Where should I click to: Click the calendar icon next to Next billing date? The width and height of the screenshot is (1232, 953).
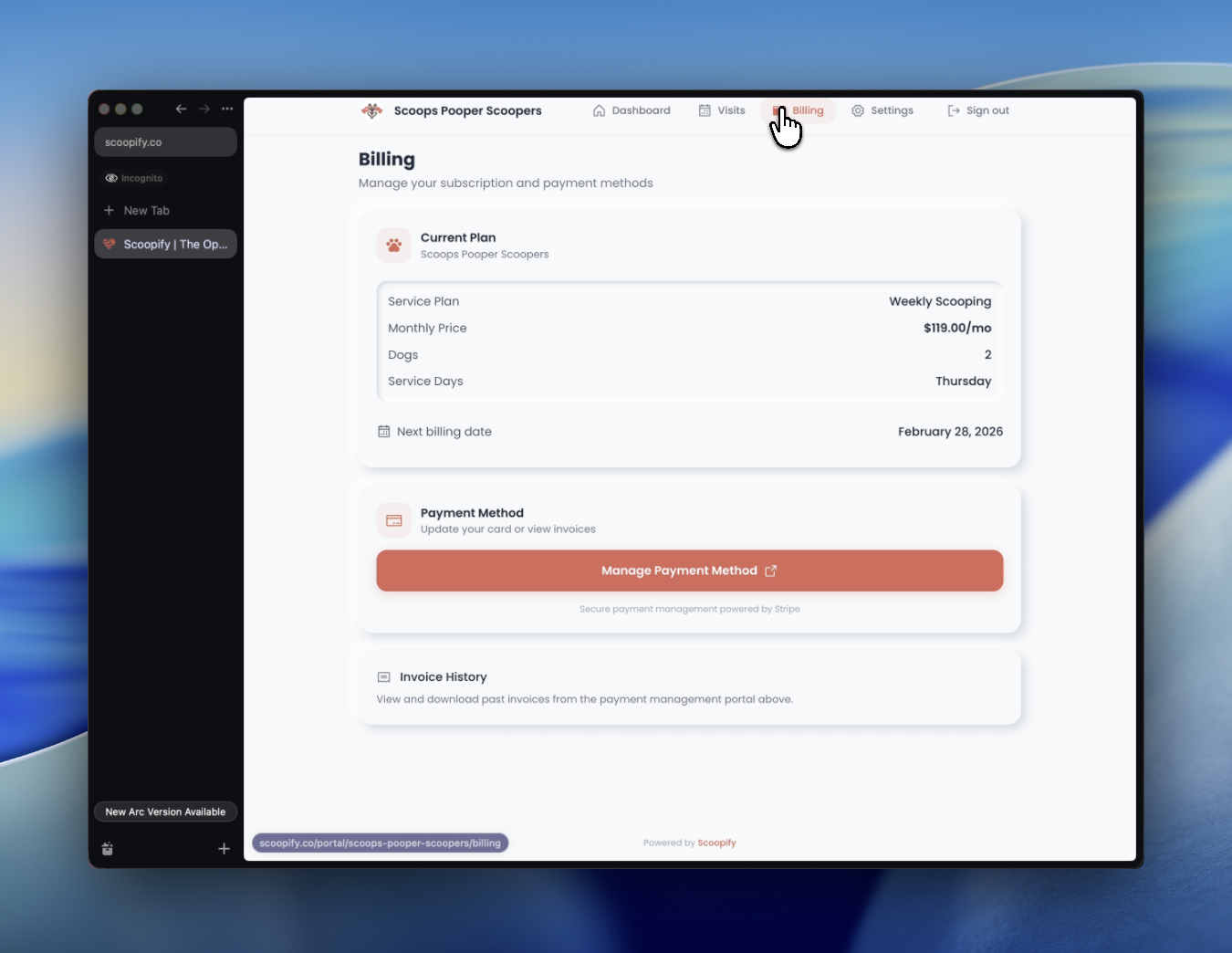pos(384,432)
